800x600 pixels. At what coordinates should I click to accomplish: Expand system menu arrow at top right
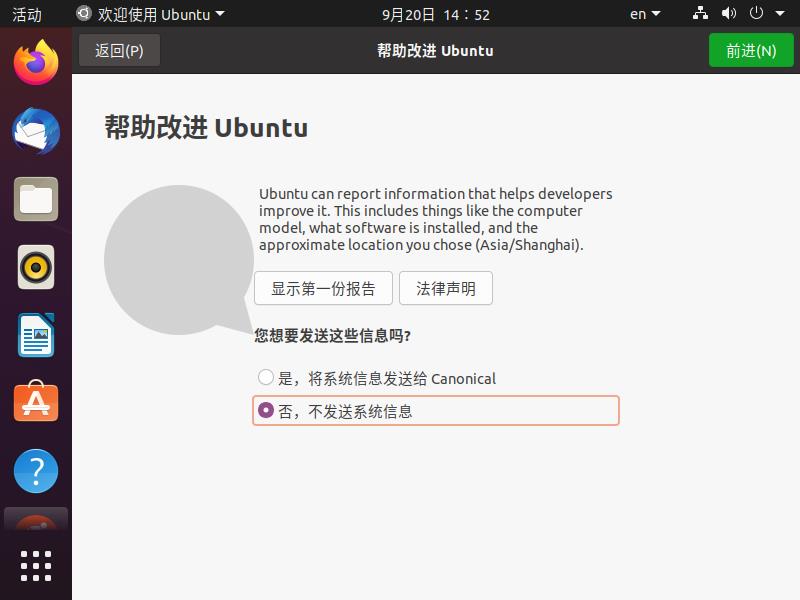click(x=780, y=14)
